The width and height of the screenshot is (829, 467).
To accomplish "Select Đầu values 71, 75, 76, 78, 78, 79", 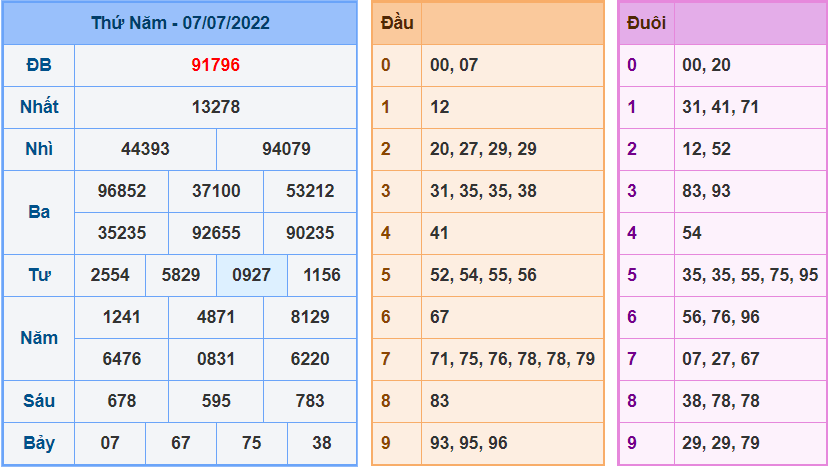I will (x=512, y=359).
